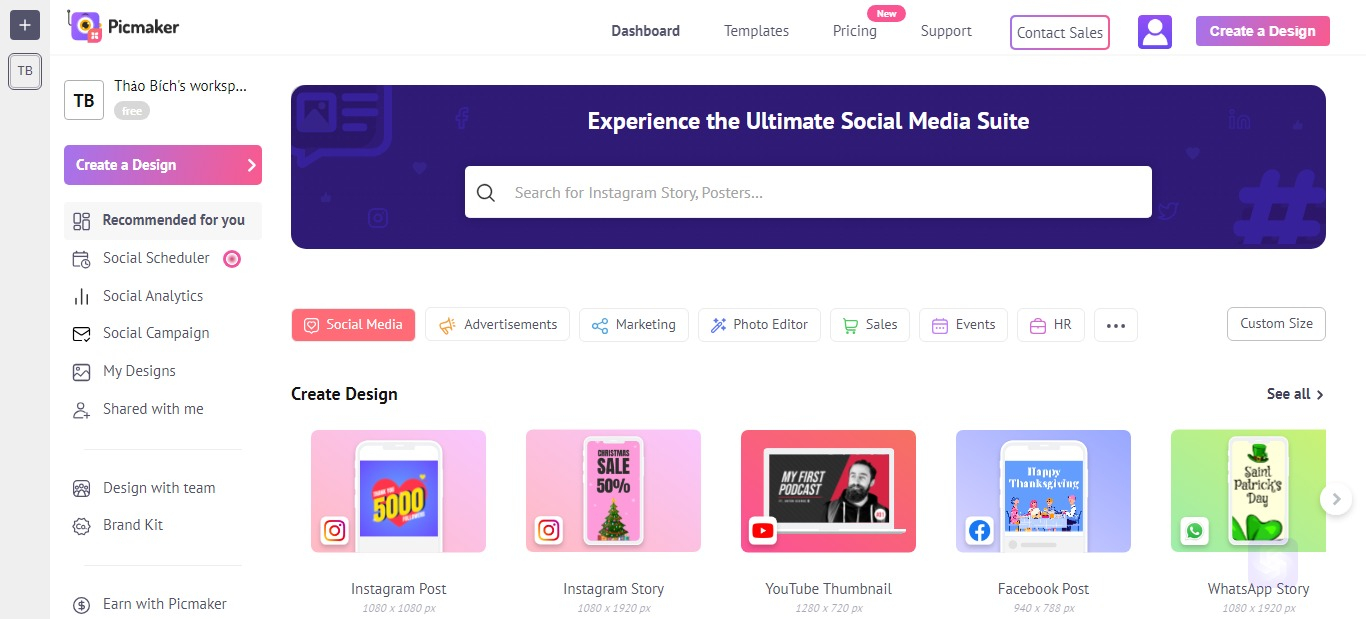Select the Events category tab
This screenshot has height=619, width=1366.
tap(963, 325)
